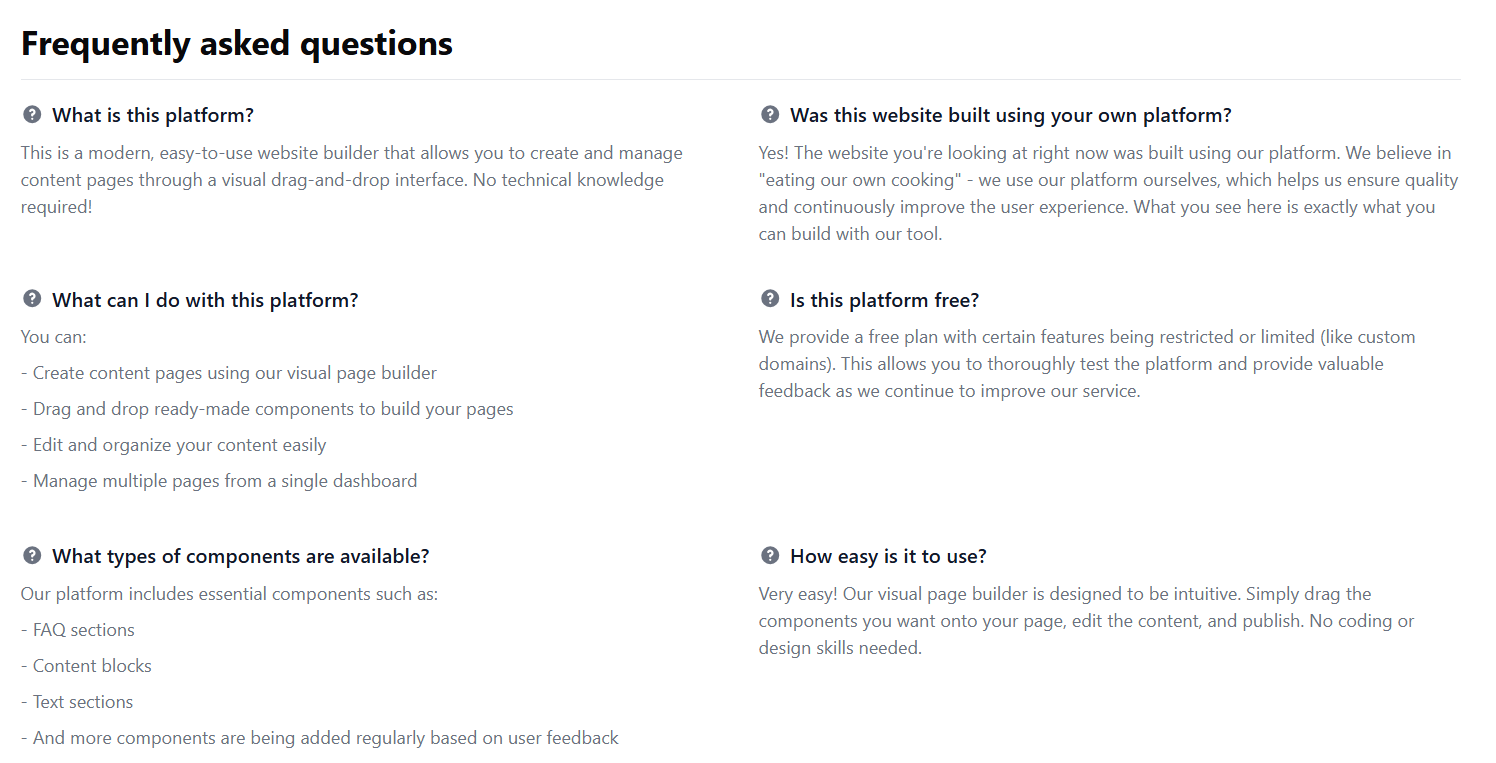This screenshot has height=763, width=1496.
Task: Click the "Frequently asked questions" title
Action: tap(237, 43)
